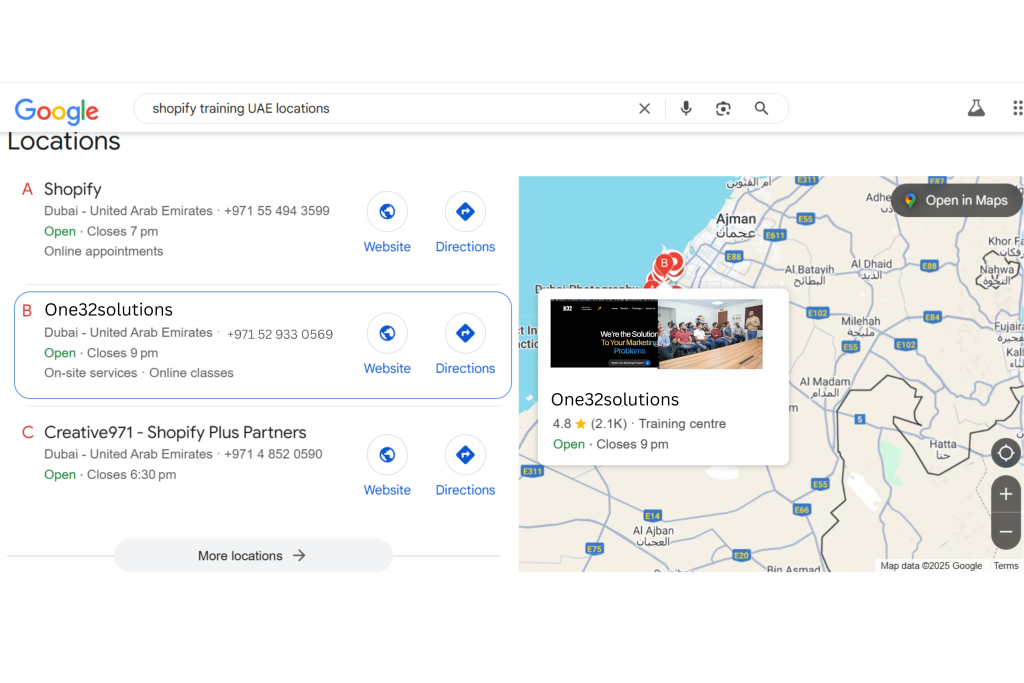Click Website link under Creative971 listing
1024x683 pixels.
click(x=387, y=490)
